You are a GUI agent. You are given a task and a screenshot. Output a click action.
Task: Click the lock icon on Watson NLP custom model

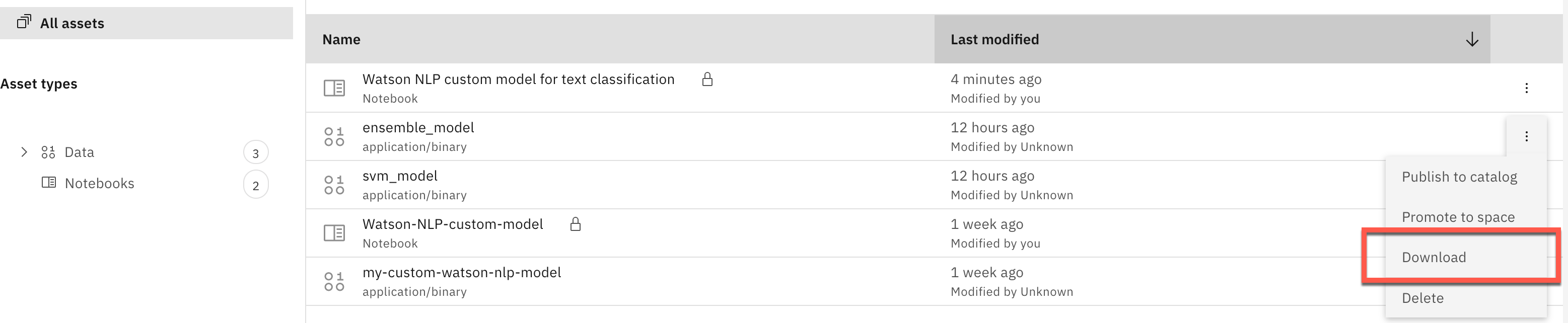pos(708,79)
